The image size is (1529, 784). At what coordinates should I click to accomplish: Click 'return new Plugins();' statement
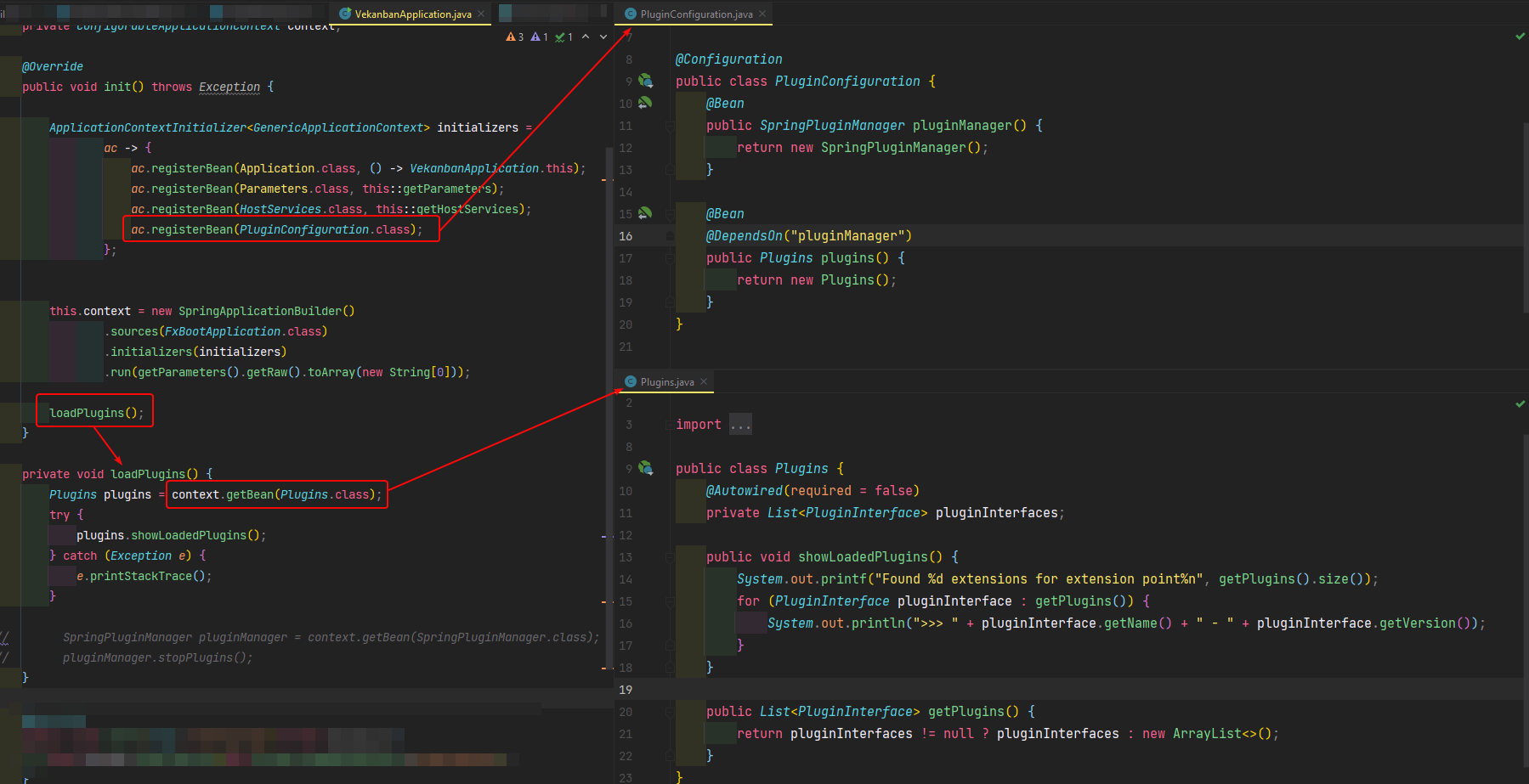coord(817,280)
